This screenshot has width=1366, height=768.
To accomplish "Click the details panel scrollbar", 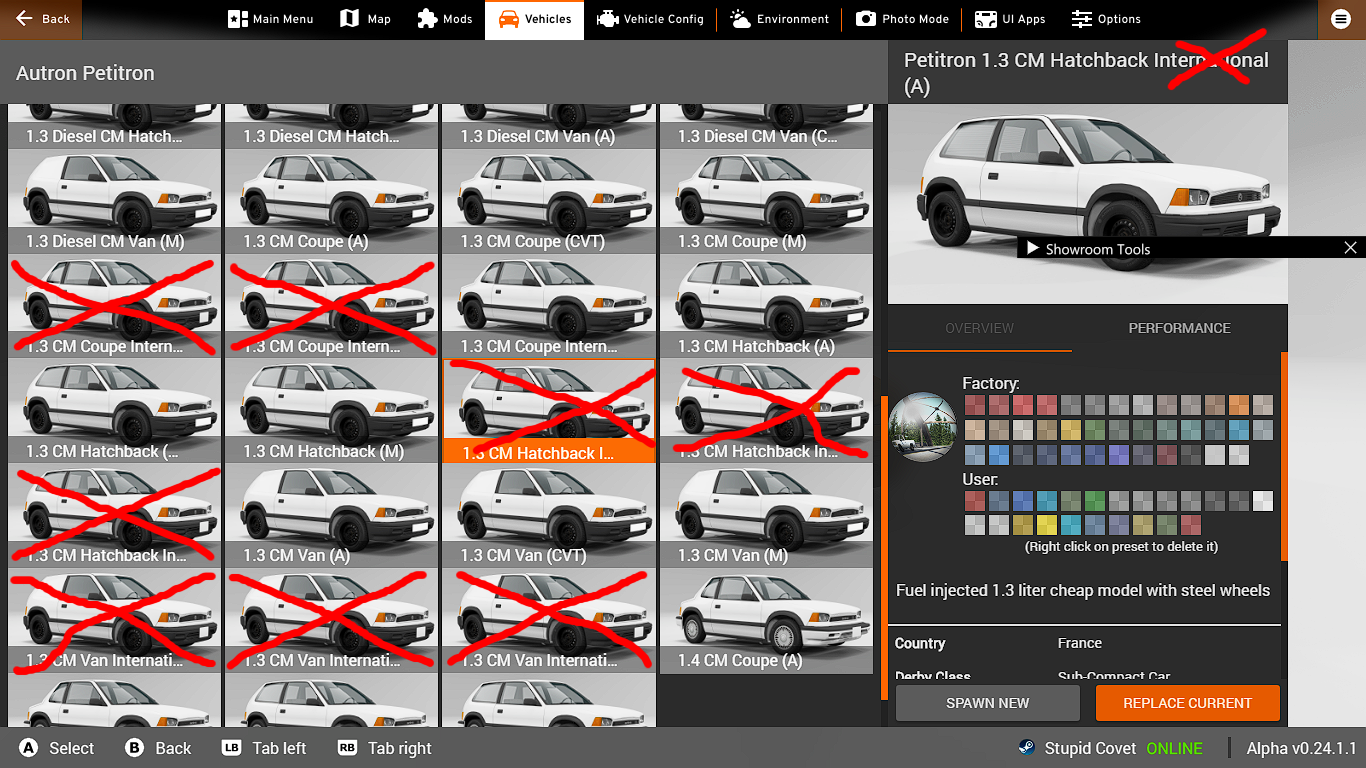I will point(1284,456).
